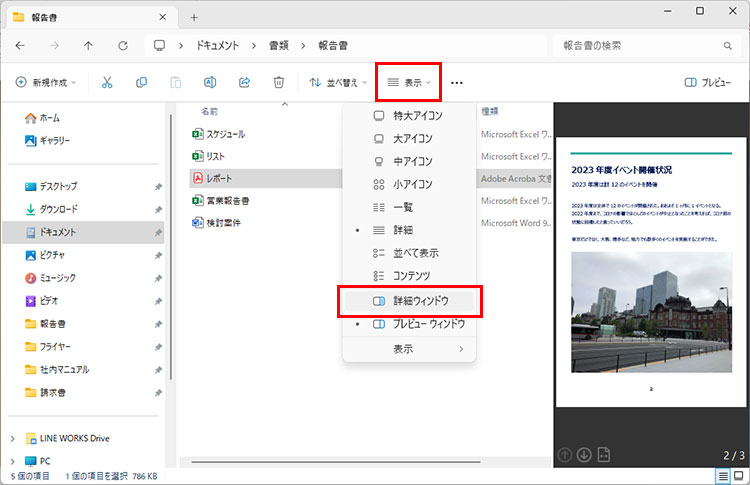The image size is (750, 485).
Task: Click next page arrow in preview pane
Action: click(583, 457)
